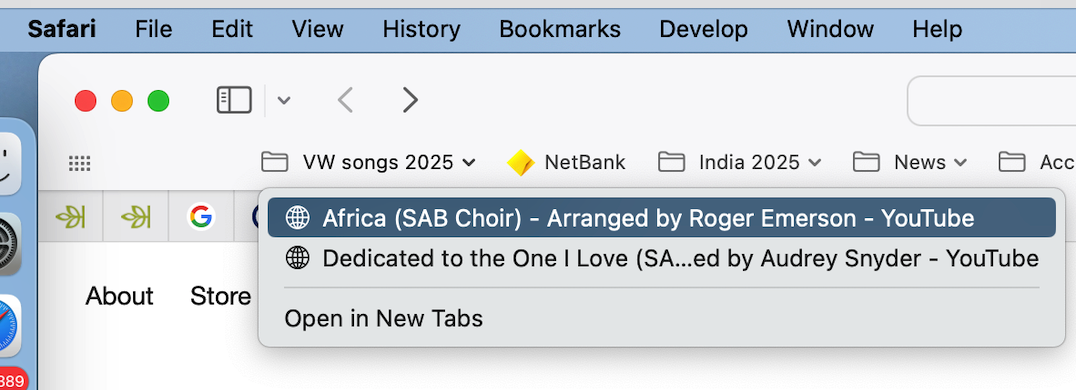Open the bookmarks grid icon
This screenshot has height=390, width=1076.
tap(80, 163)
